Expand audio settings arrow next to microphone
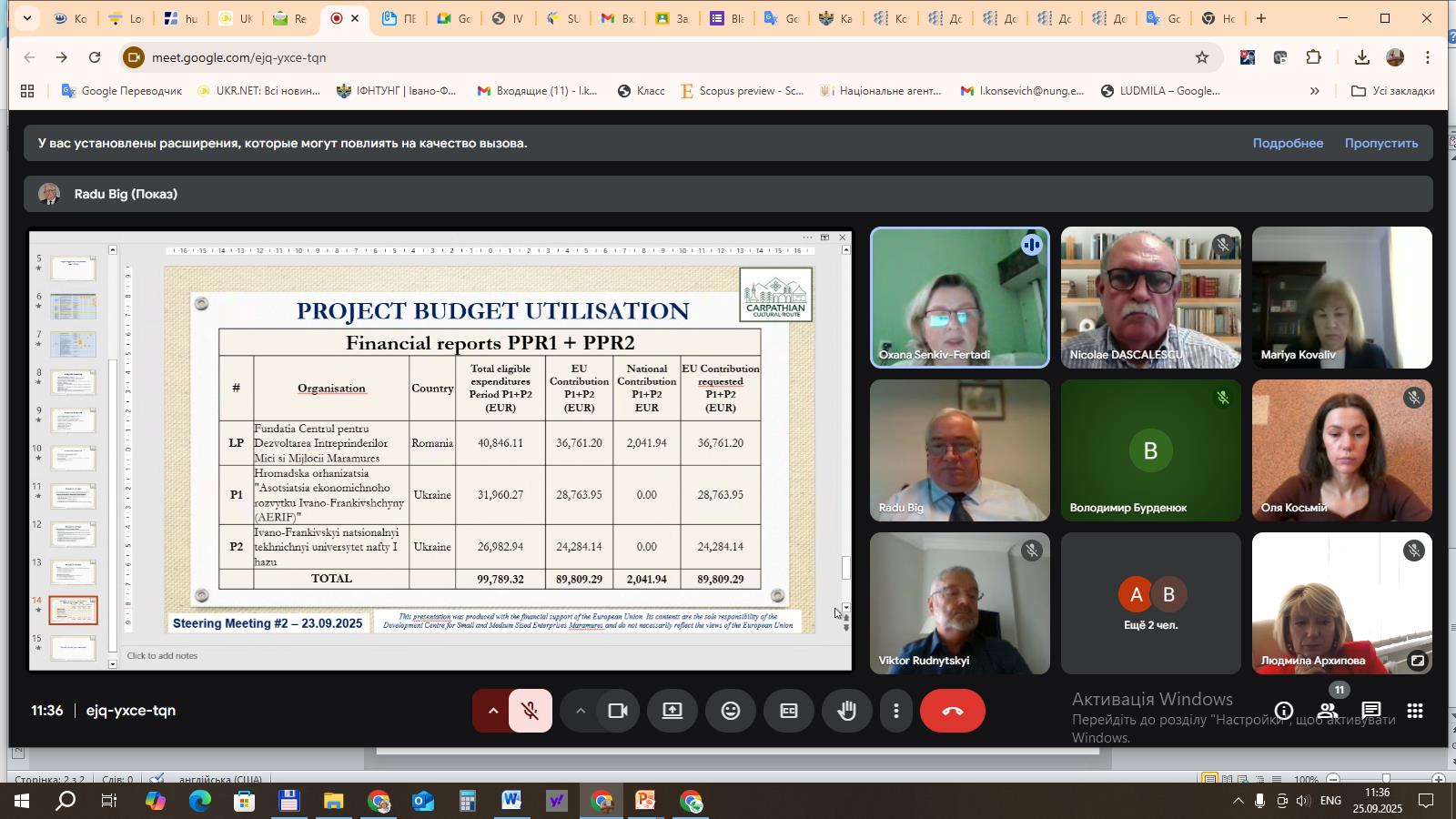The image size is (1456, 819). (x=492, y=712)
